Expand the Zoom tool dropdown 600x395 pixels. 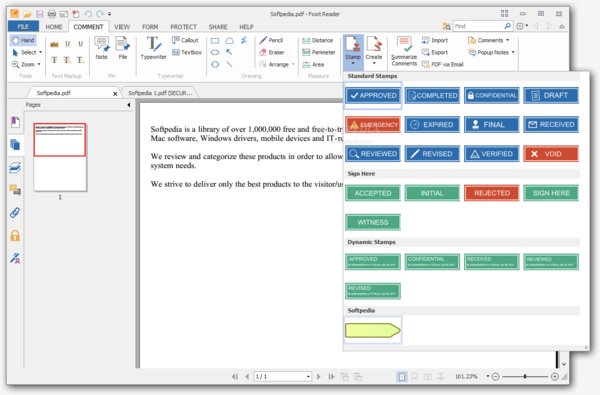(x=39, y=65)
